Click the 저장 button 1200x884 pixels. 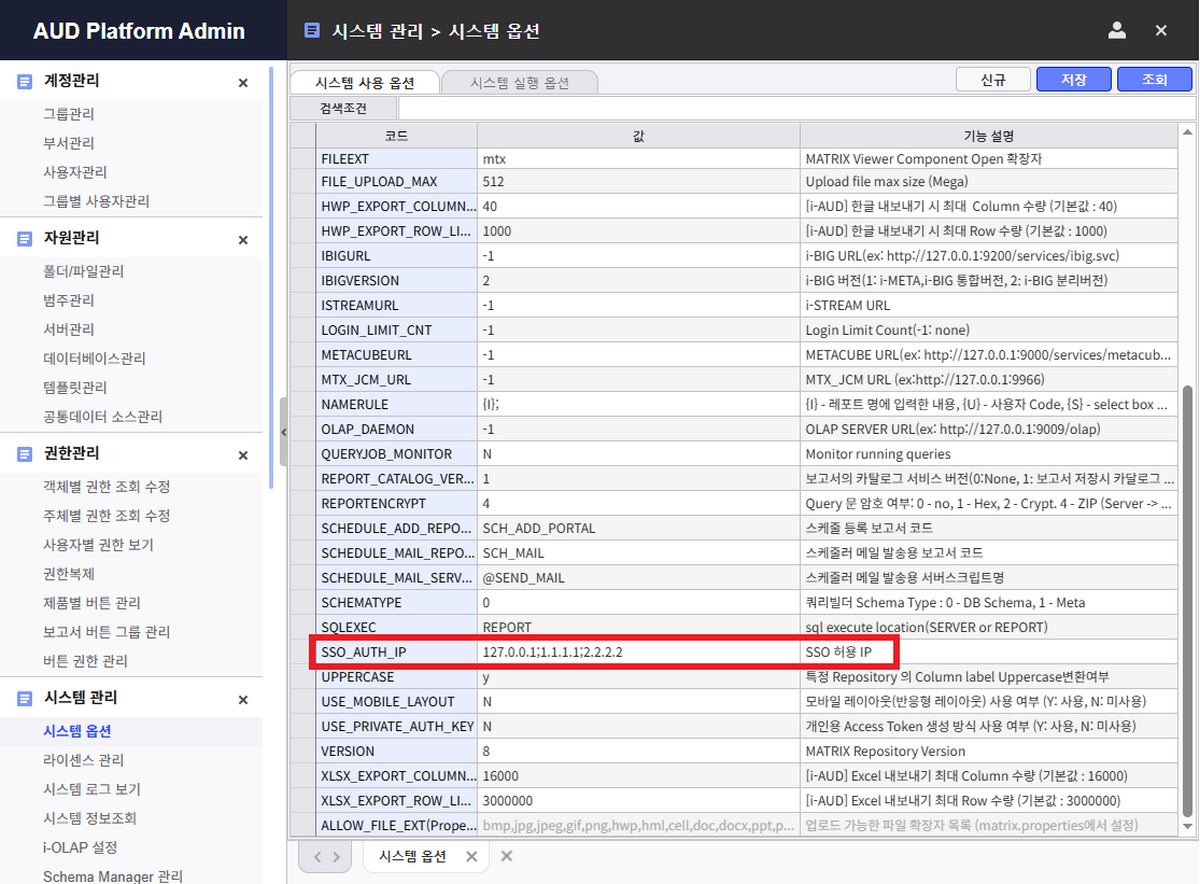[1074, 80]
